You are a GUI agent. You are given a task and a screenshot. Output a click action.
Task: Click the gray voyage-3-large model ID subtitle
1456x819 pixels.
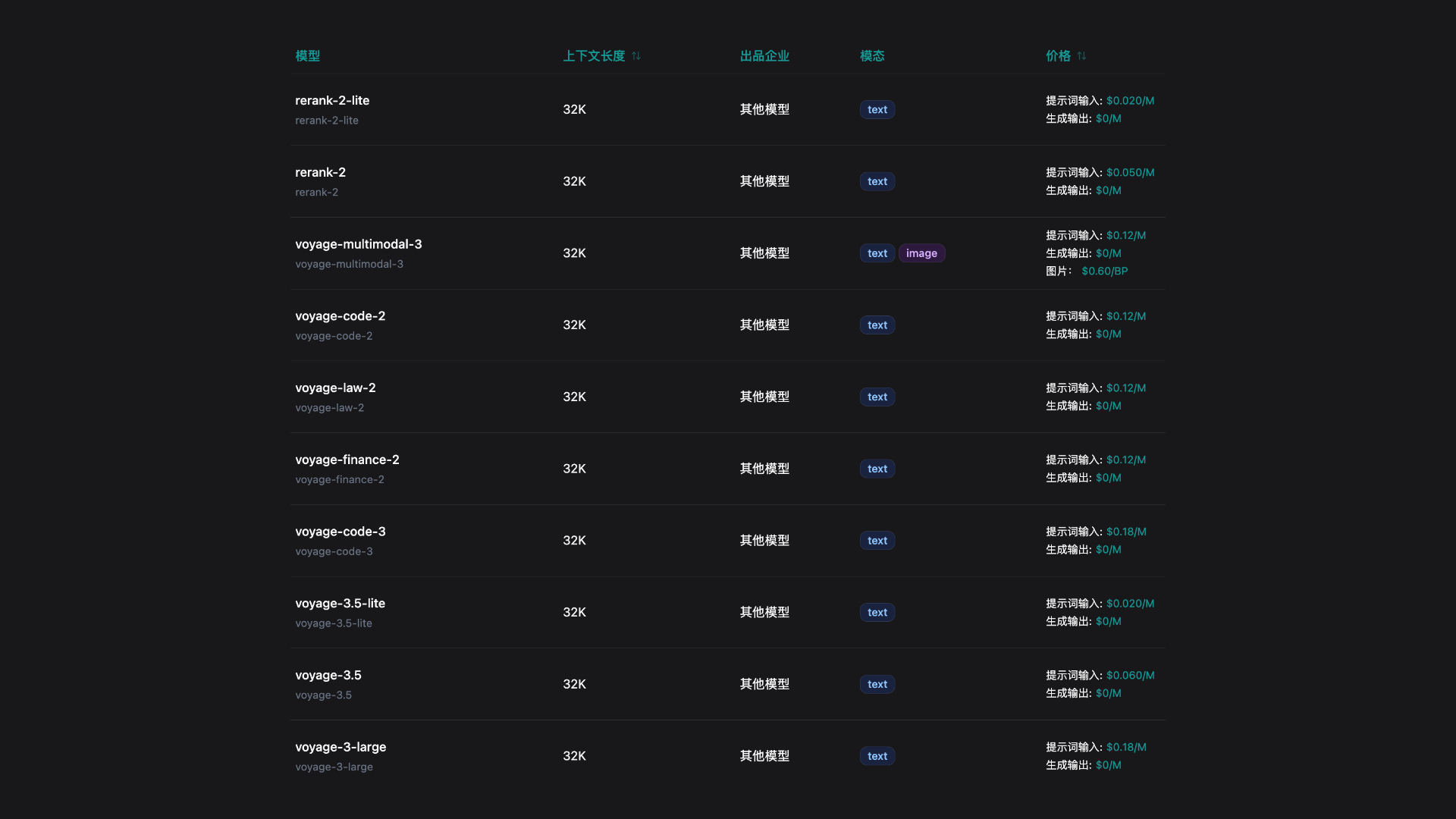point(334,767)
